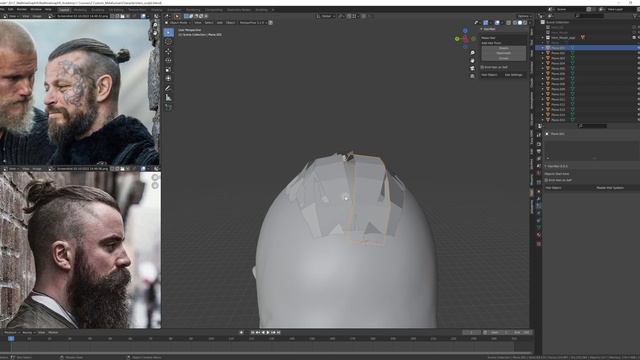Click the outliner search field
Image resolution: width=640 pixels, height=360 pixels.
[x=590, y=16]
